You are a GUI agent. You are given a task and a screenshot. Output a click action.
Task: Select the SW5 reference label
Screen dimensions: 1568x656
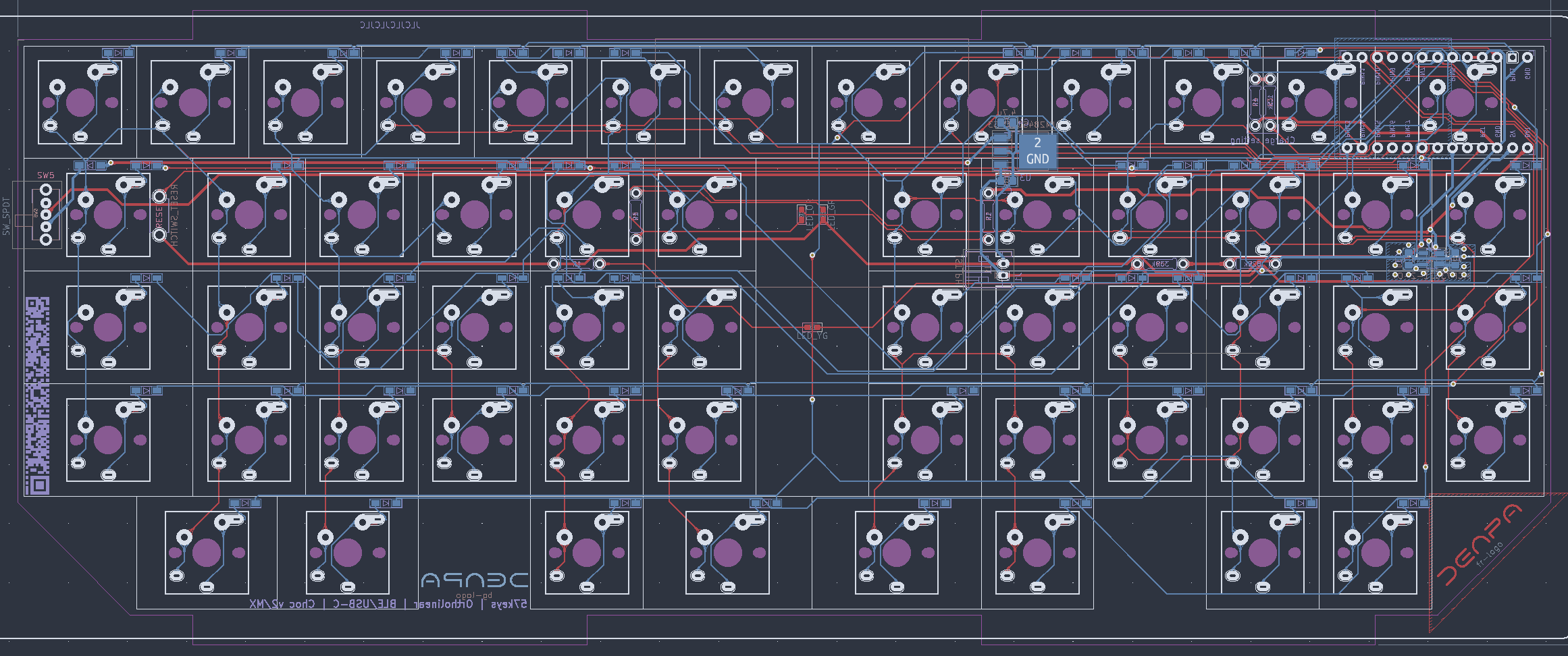46,175
